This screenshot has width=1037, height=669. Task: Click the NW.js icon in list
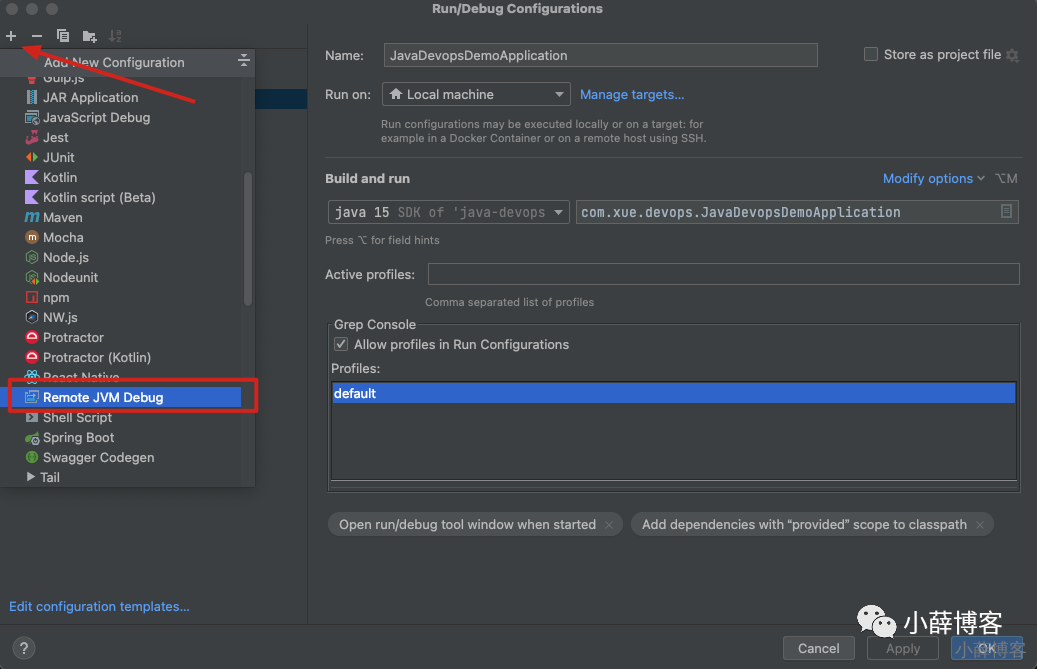point(32,317)
